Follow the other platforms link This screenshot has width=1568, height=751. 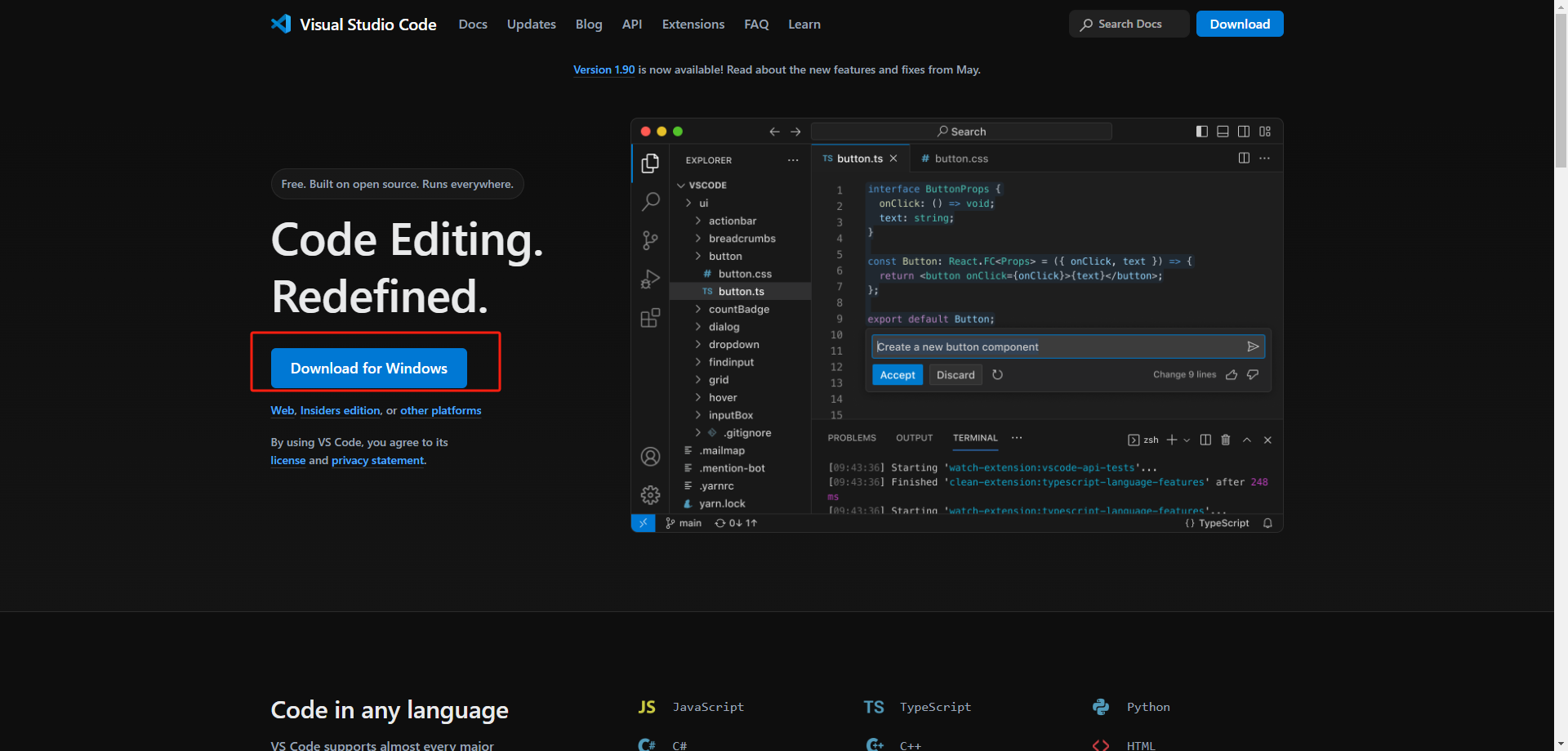pyautogui.click(x=441, y=410)
